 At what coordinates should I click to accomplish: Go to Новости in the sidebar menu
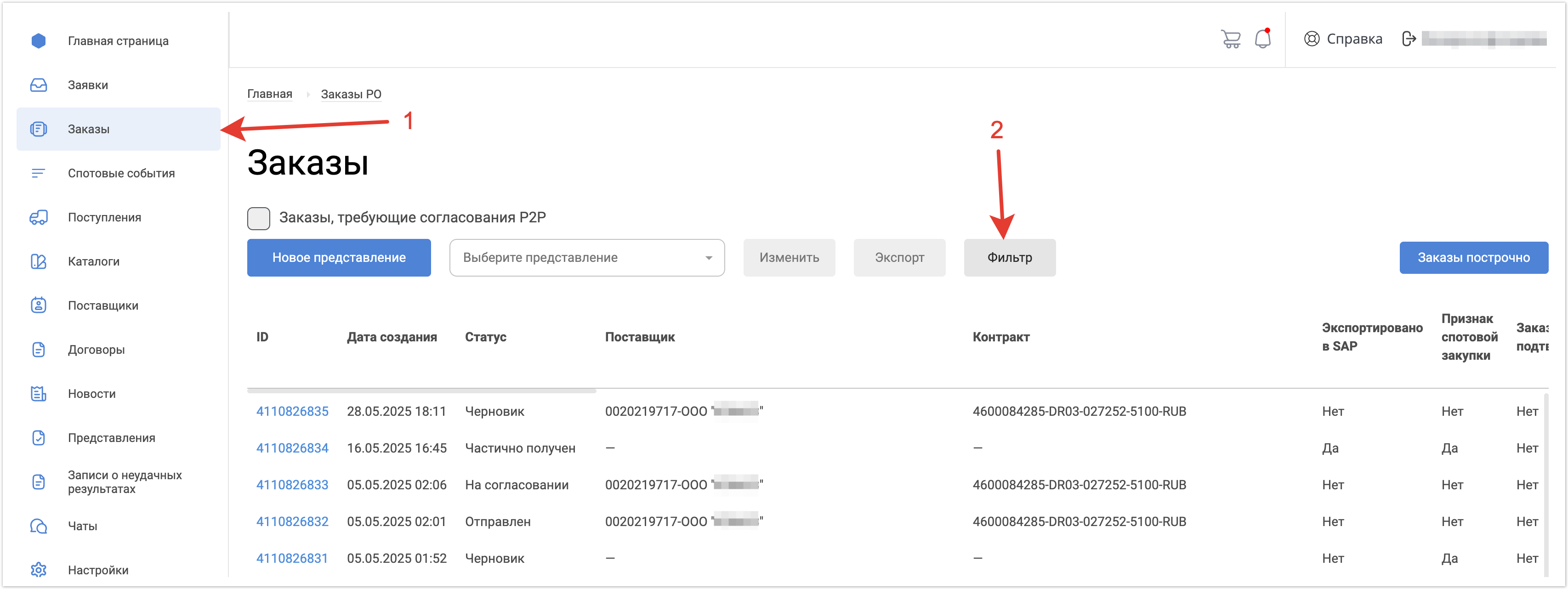coord(92,394)
